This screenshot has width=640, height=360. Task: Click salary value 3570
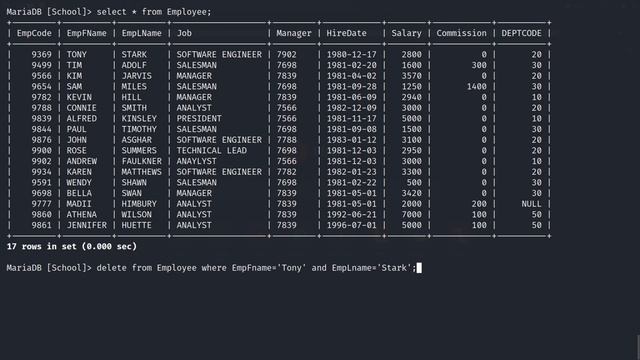click(411, 76)
